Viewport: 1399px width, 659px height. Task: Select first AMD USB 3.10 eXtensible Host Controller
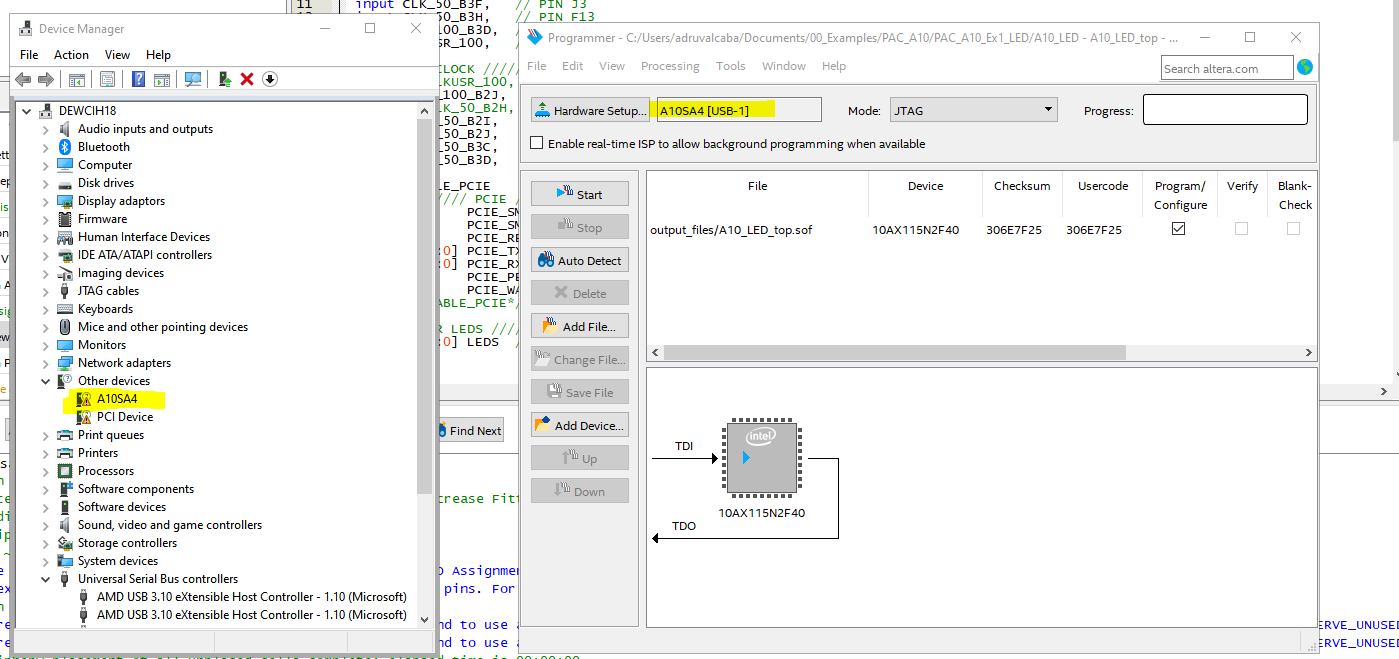click(x=251, y=597)
